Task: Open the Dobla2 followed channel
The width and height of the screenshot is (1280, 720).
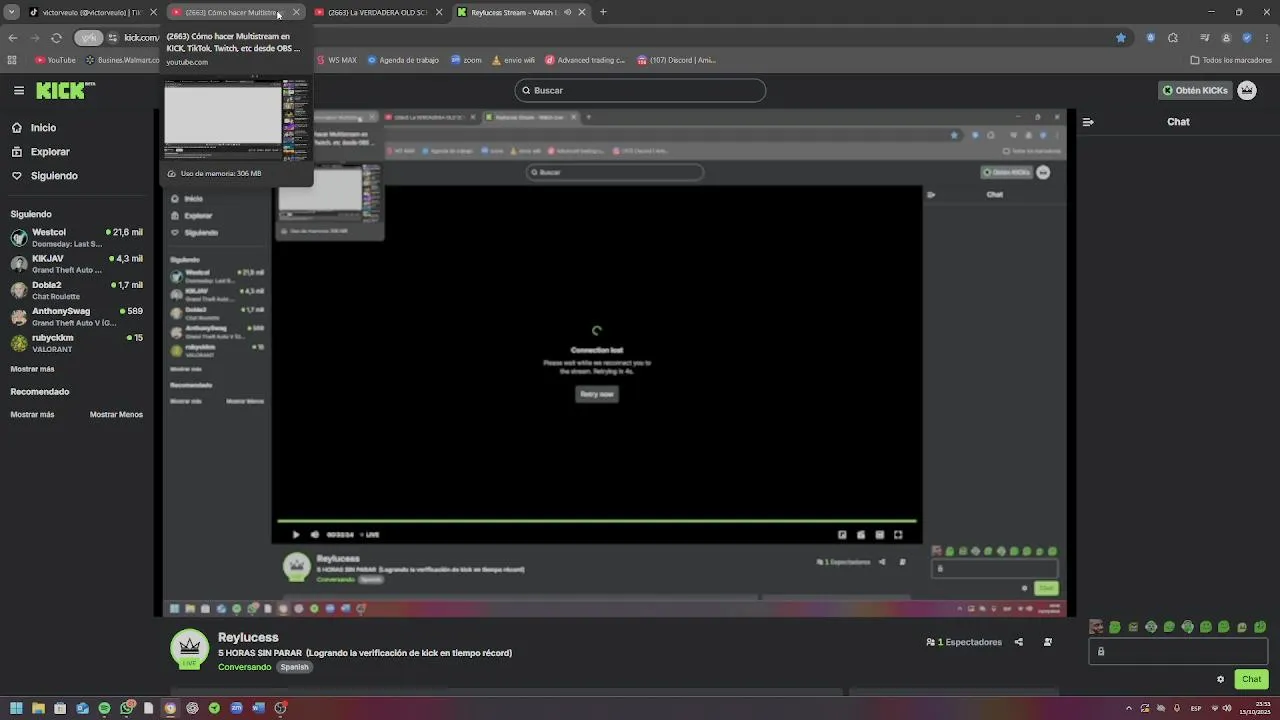Action: (x=78, y=290)
